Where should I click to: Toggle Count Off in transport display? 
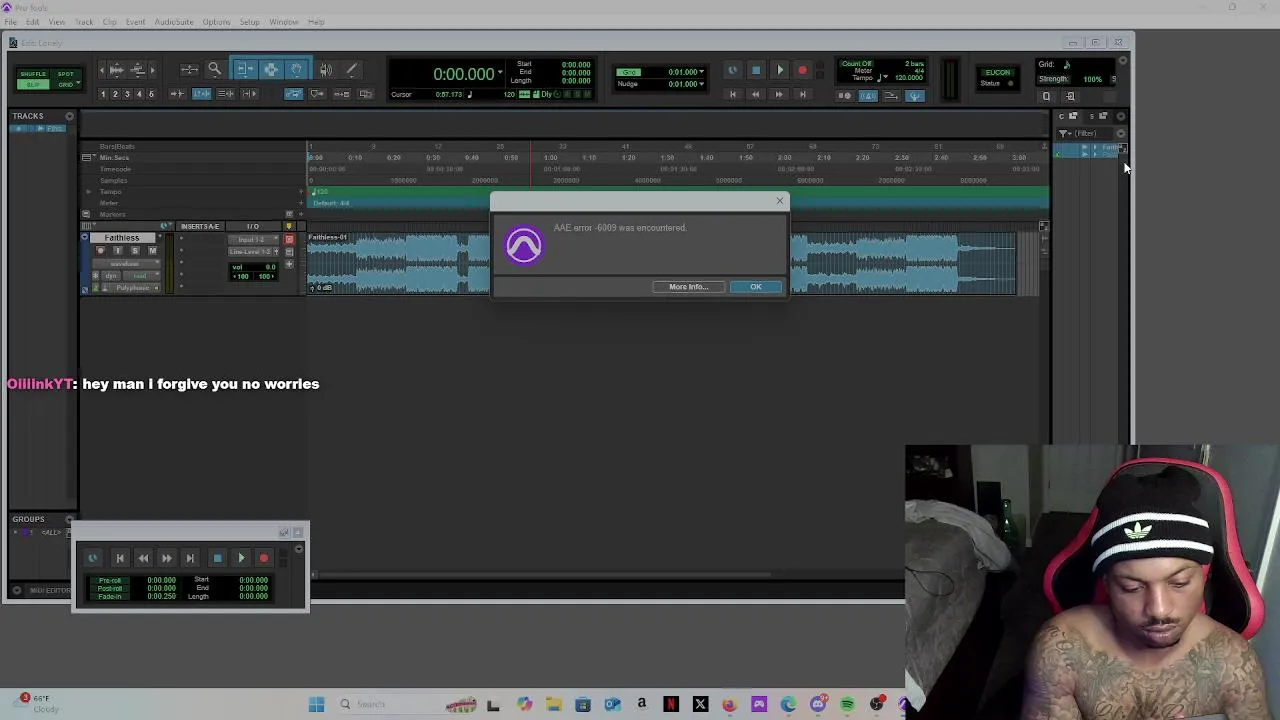856,64
